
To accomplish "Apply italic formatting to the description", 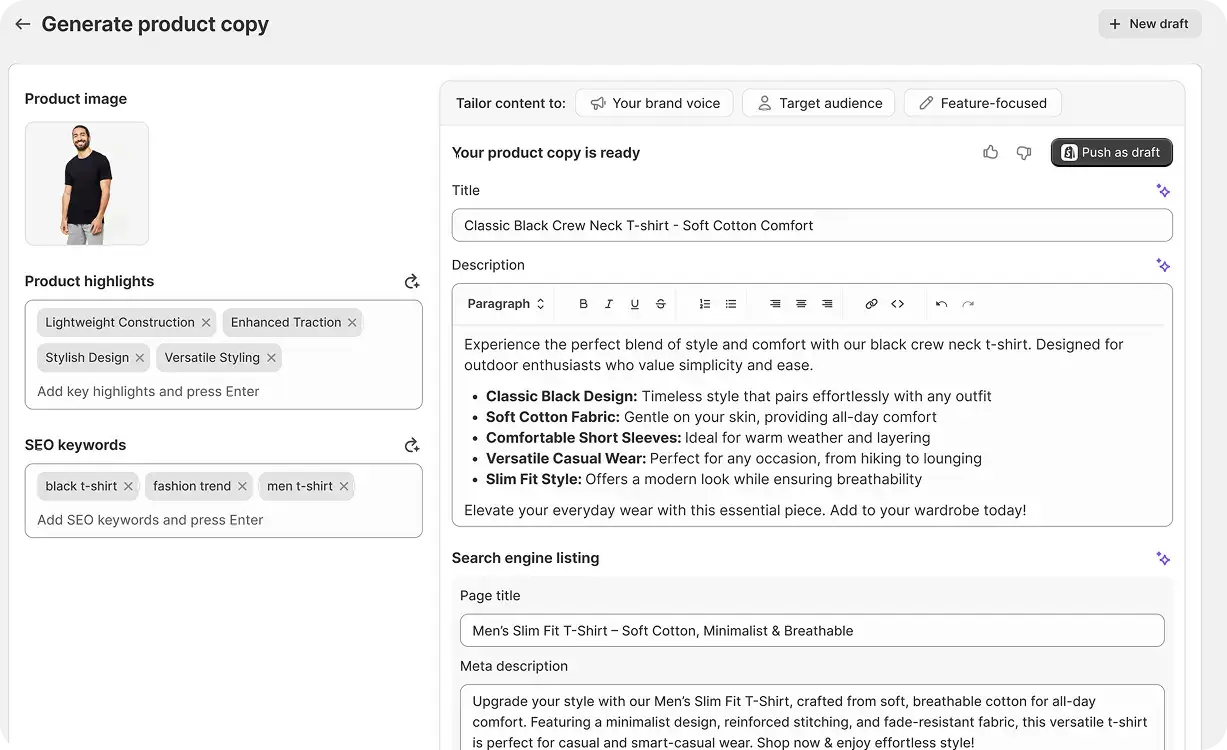I will click(x=608, y=304).
